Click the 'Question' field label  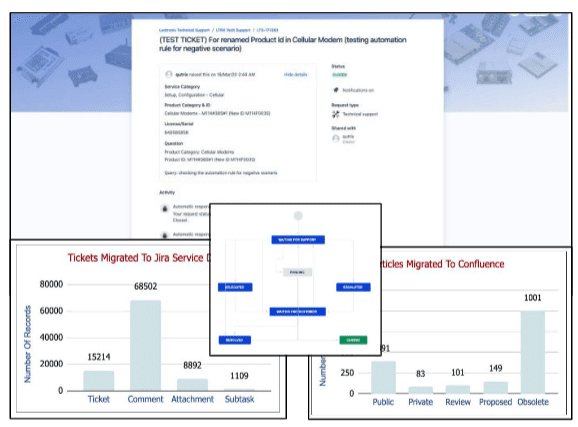pos(174,143)
